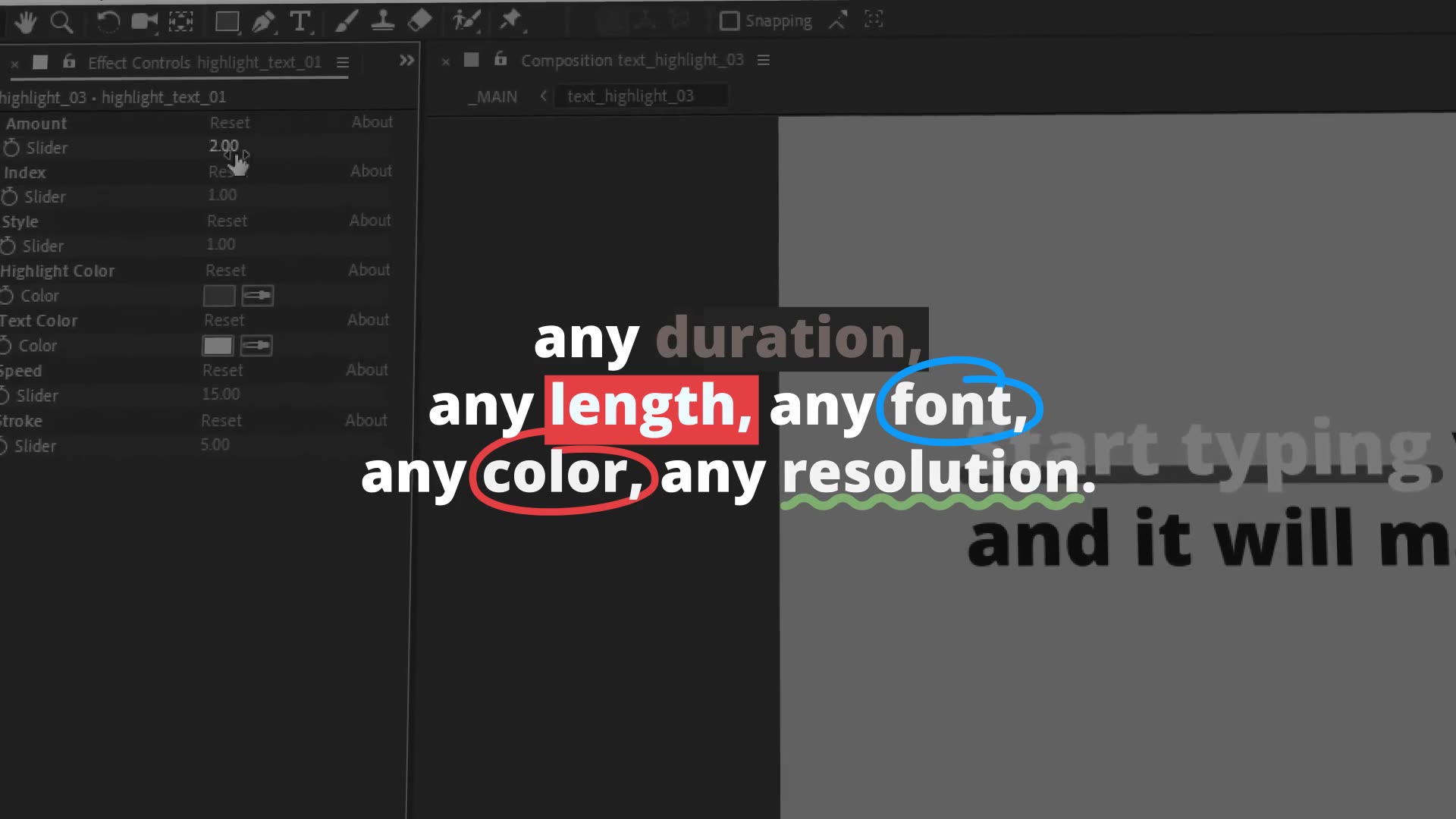Enable the Snapping checkbox
1456x819 pixels.
[729, 20]
